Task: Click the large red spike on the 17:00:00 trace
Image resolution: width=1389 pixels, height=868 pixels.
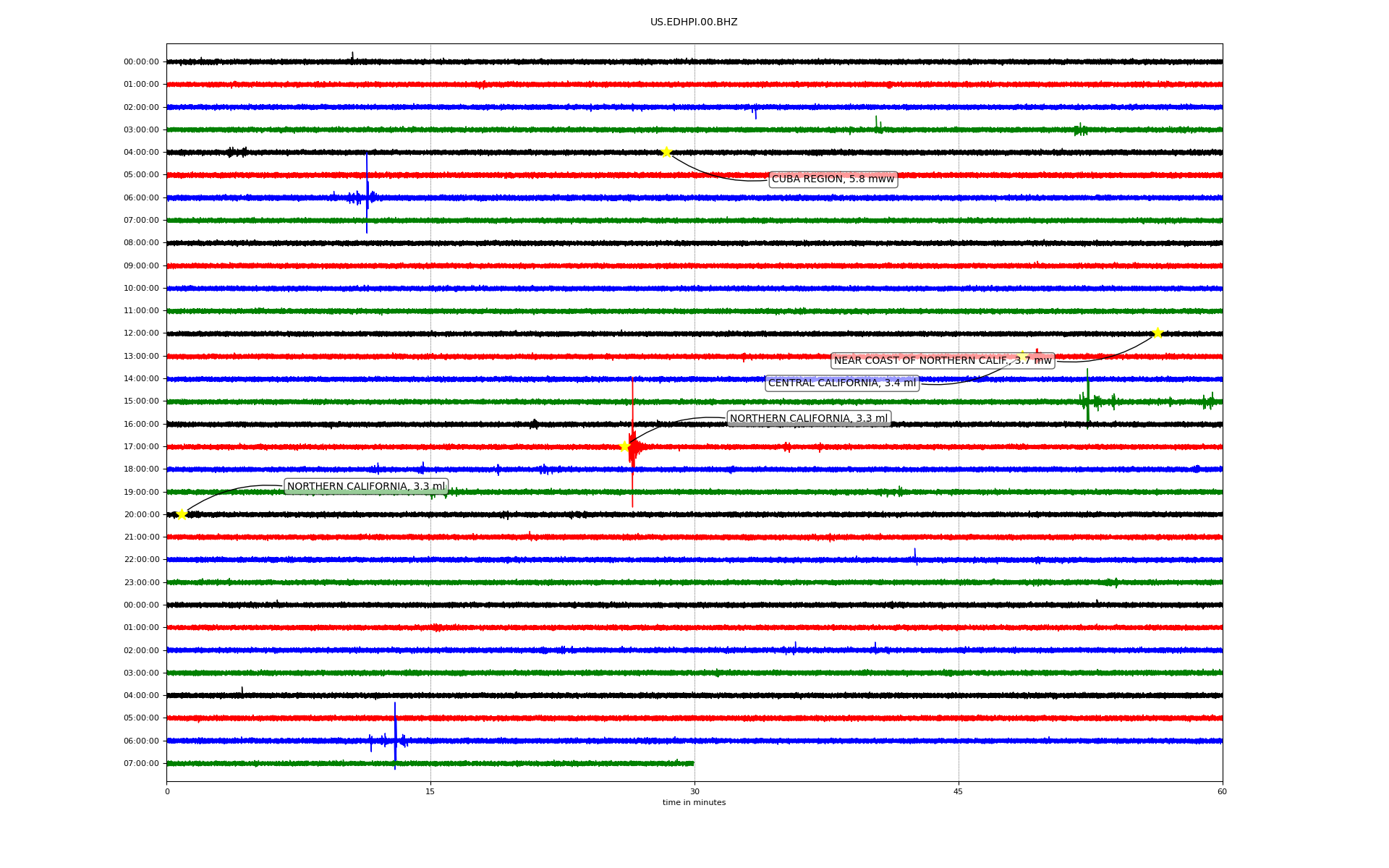Action: (632, 443)
